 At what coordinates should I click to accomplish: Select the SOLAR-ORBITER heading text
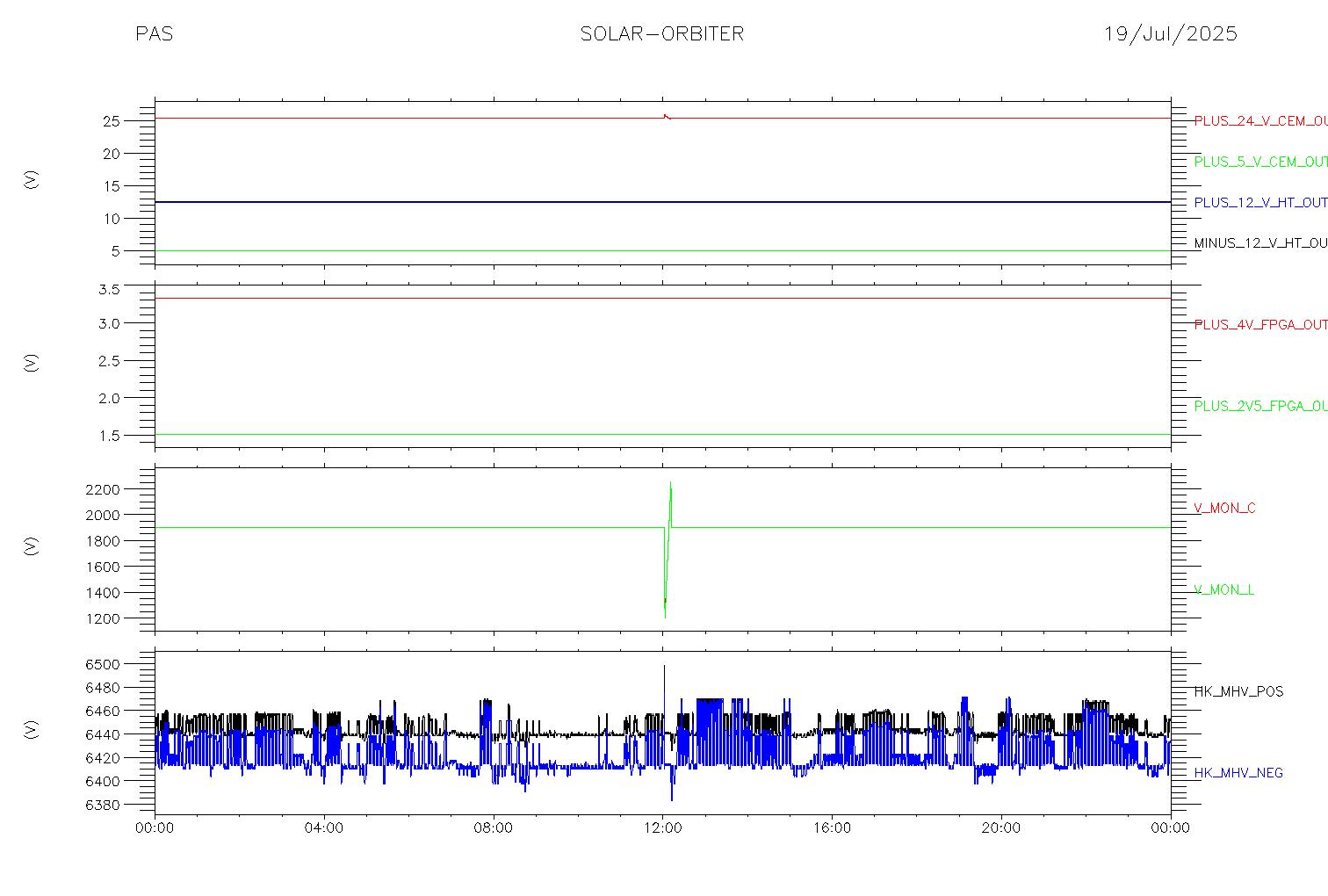[x=662, y=34]
